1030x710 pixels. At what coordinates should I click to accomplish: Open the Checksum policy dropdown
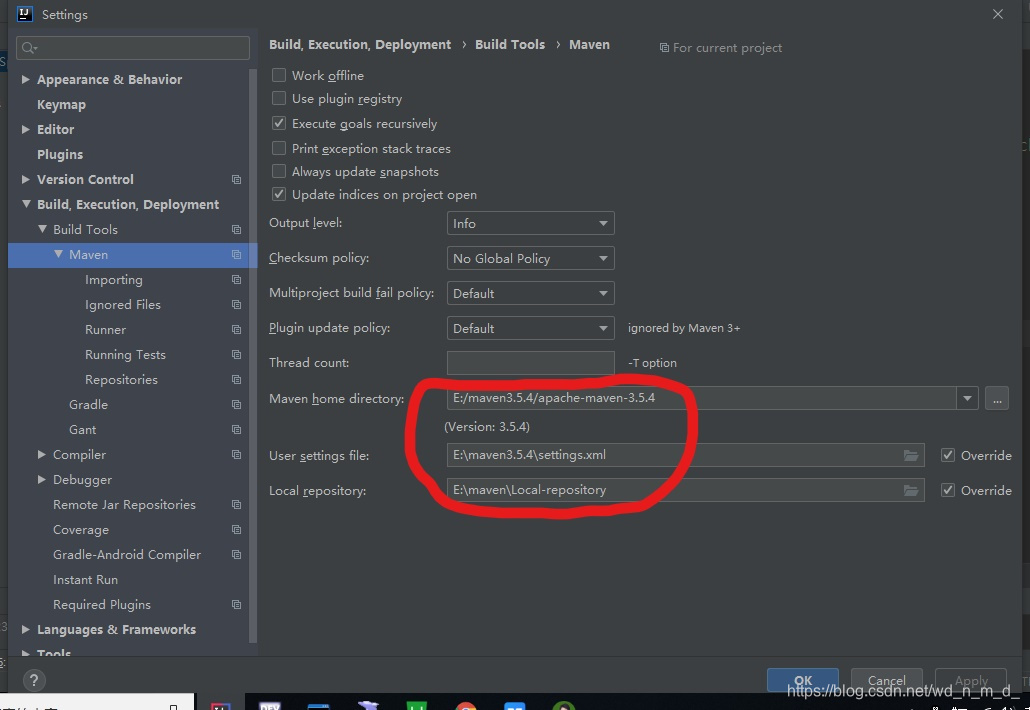(530, 258)
